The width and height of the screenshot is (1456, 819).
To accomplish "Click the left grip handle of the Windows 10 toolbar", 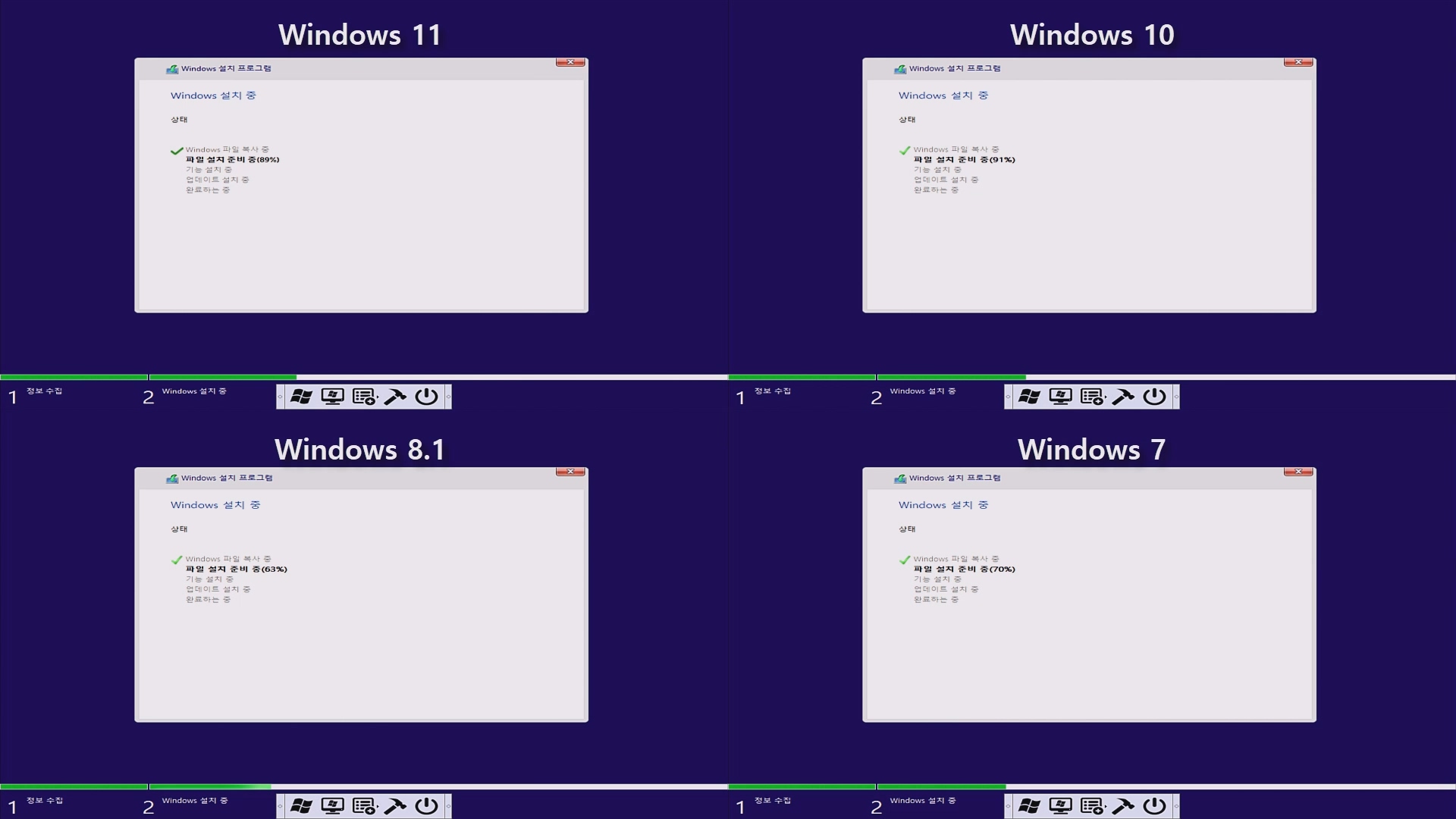I will coord(1008,397).
